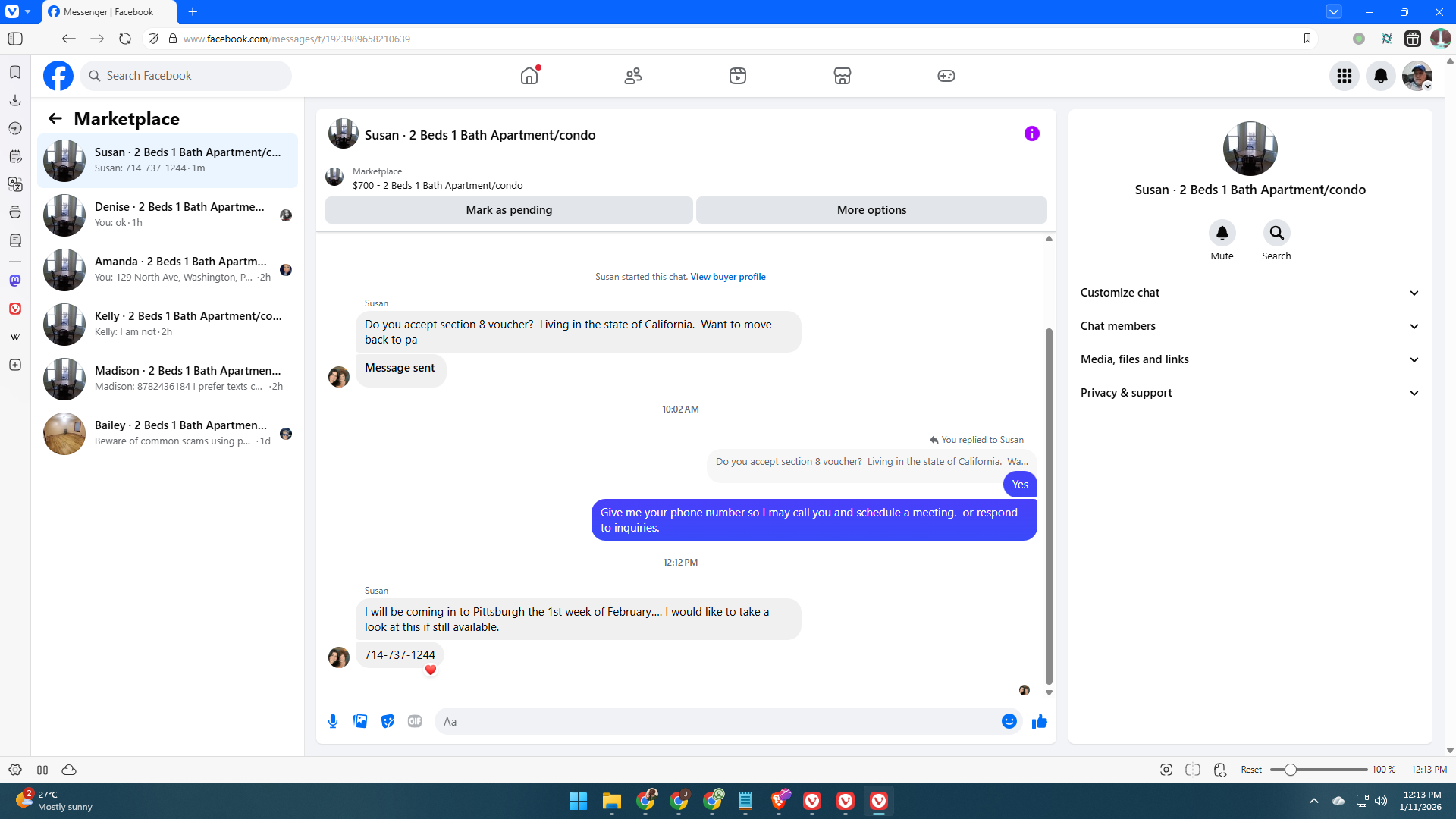This screenshot has height=819, width=1456.
Task: Open the taskbar clock and date
Action: [1421, 801]
